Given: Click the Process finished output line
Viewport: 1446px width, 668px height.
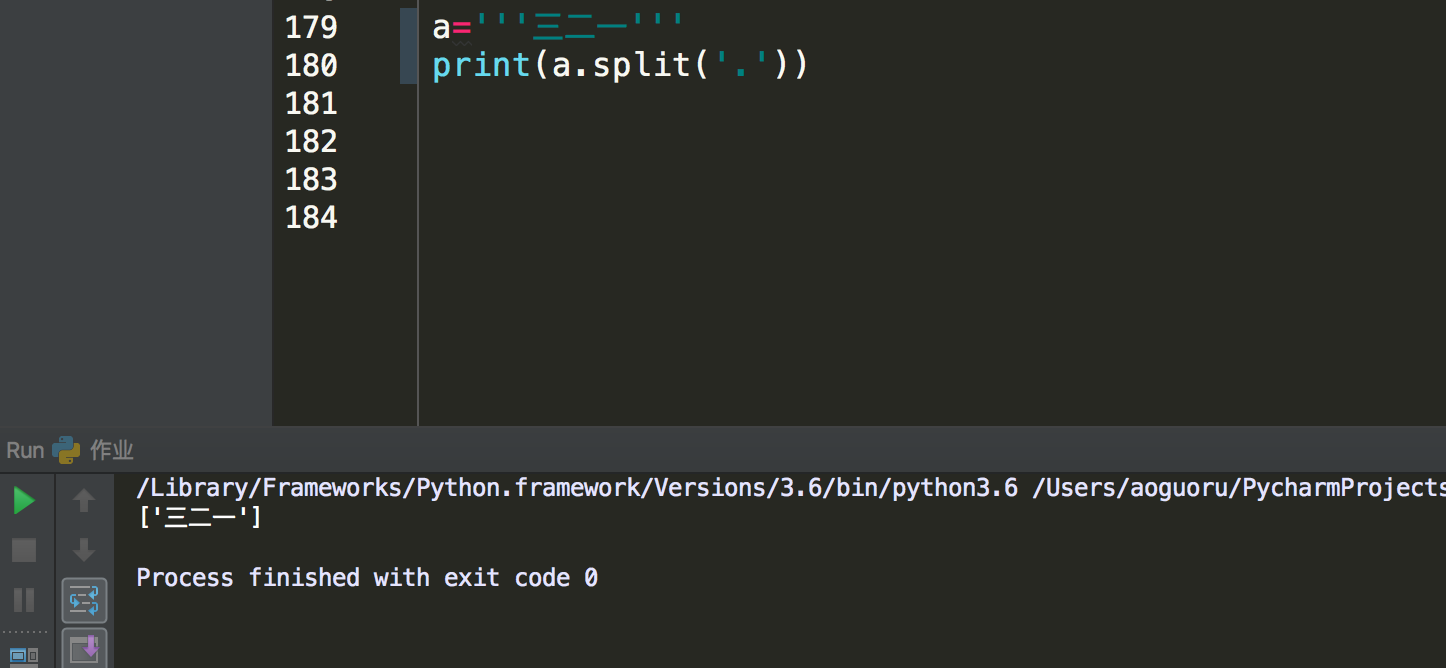Looking at the screenshot, I should coord(367,577).
